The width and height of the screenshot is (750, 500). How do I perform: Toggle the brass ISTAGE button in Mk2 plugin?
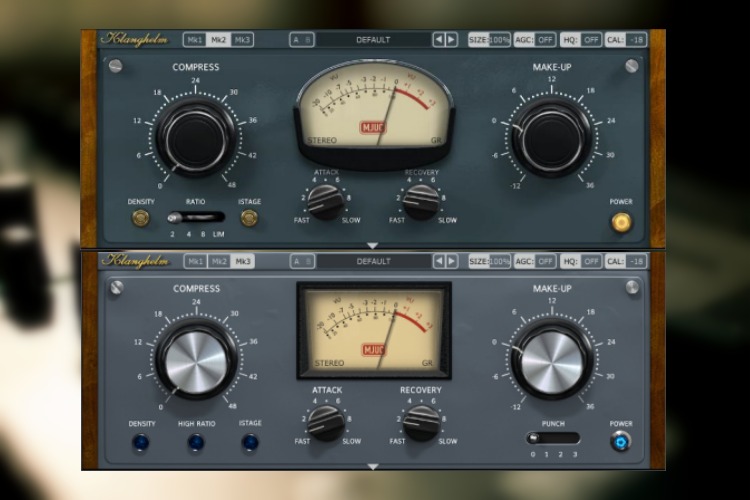[x=249, y=218]
